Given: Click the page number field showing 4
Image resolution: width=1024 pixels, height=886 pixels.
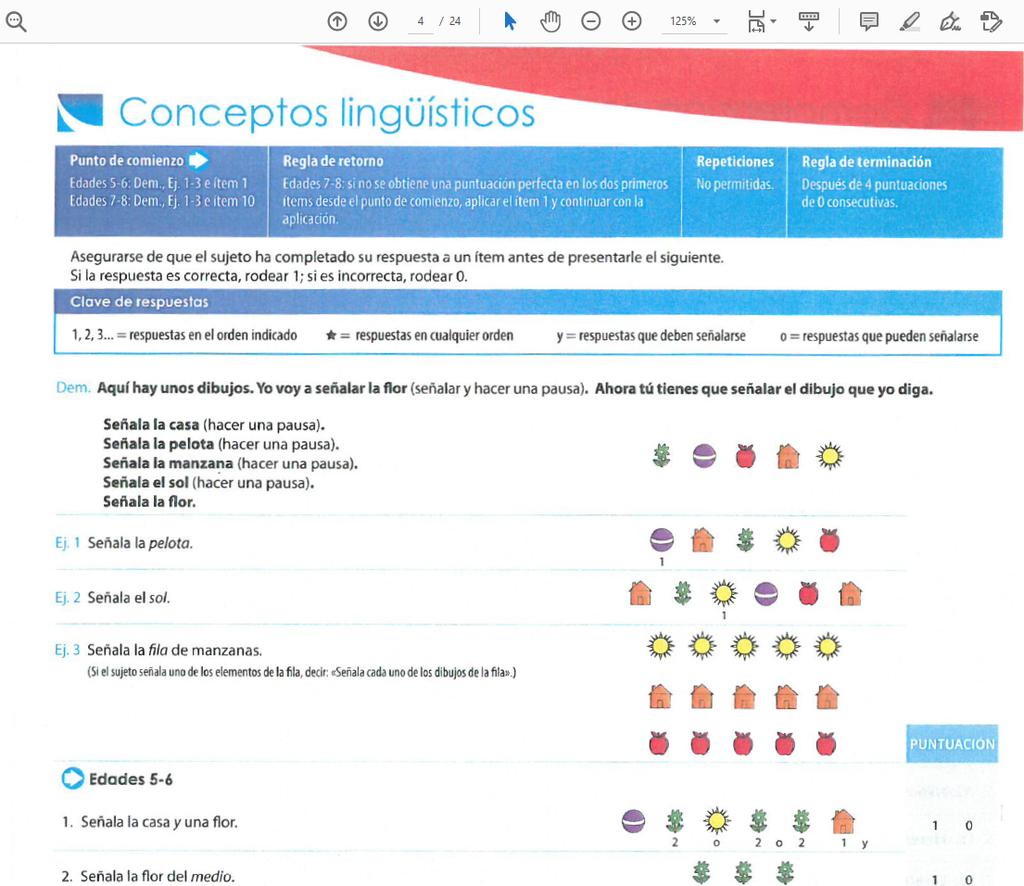Looking at the screenshot, I should [421, 20].
